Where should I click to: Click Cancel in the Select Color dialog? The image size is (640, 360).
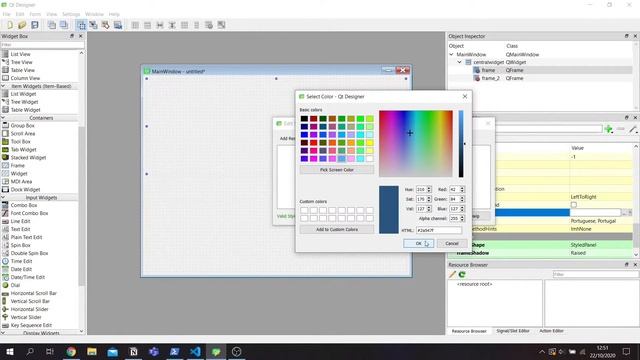pyautogui.click(x=452, y=243)
